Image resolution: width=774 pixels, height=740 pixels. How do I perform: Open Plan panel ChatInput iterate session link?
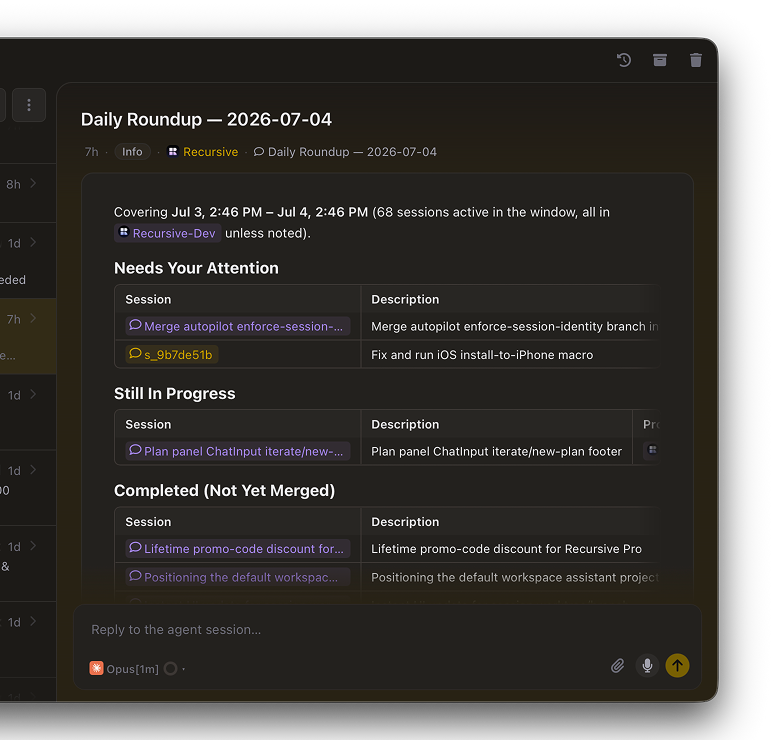click(238, 451)
